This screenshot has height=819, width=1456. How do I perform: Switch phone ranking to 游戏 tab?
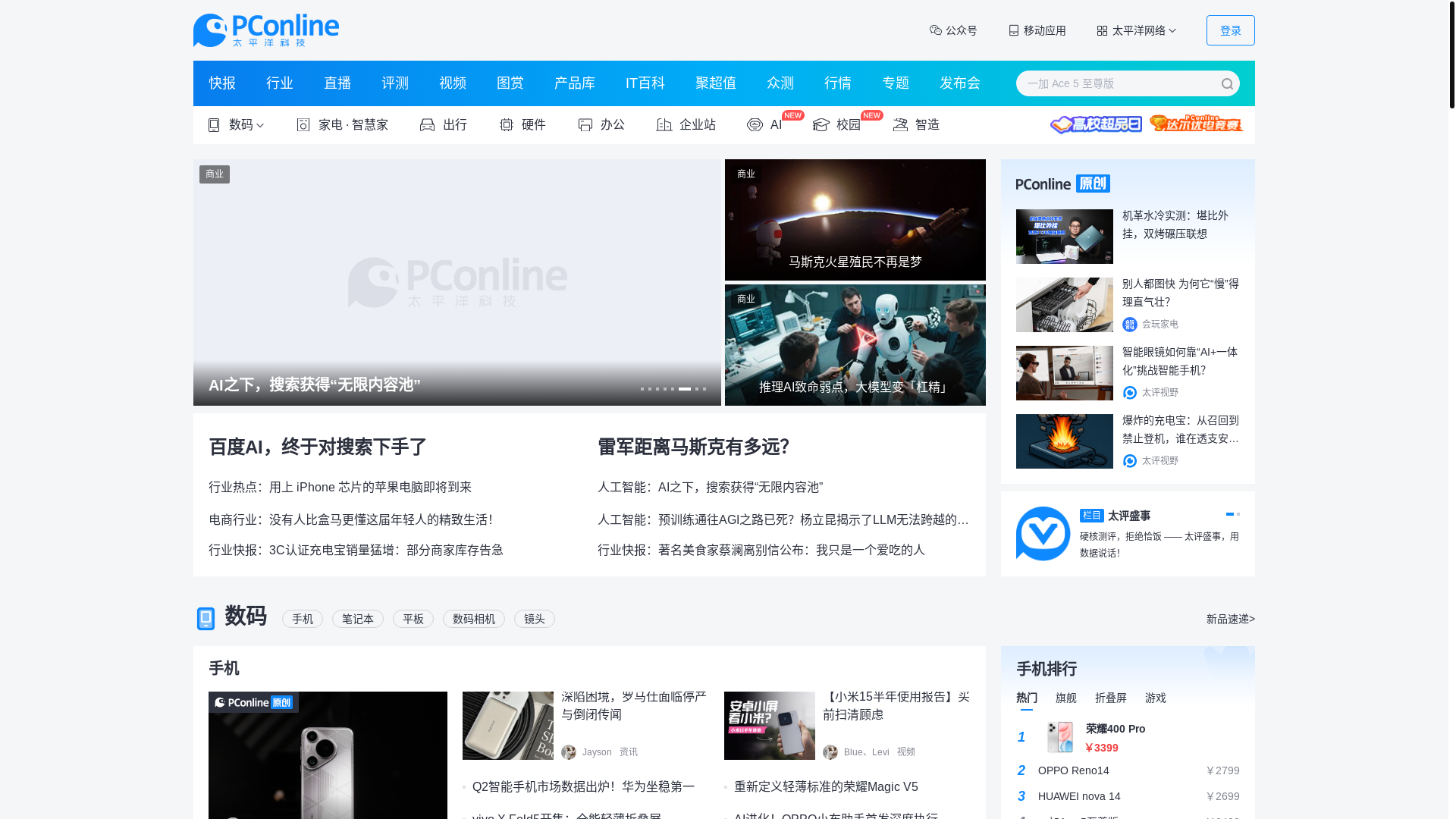[1155, 698]
